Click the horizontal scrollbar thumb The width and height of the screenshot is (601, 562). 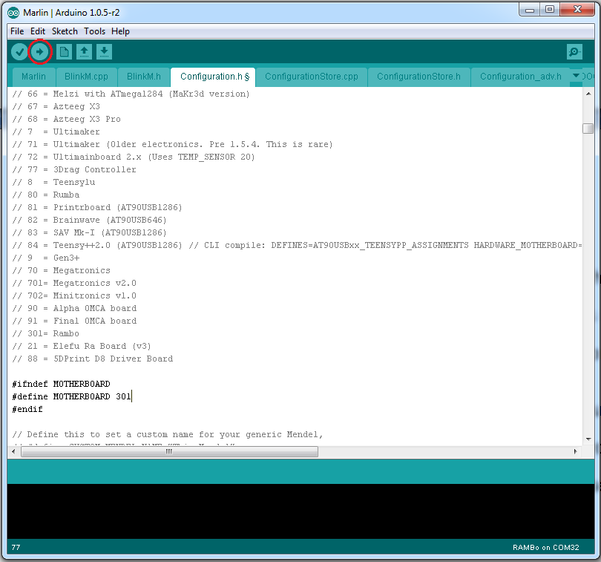click(169, 452)
